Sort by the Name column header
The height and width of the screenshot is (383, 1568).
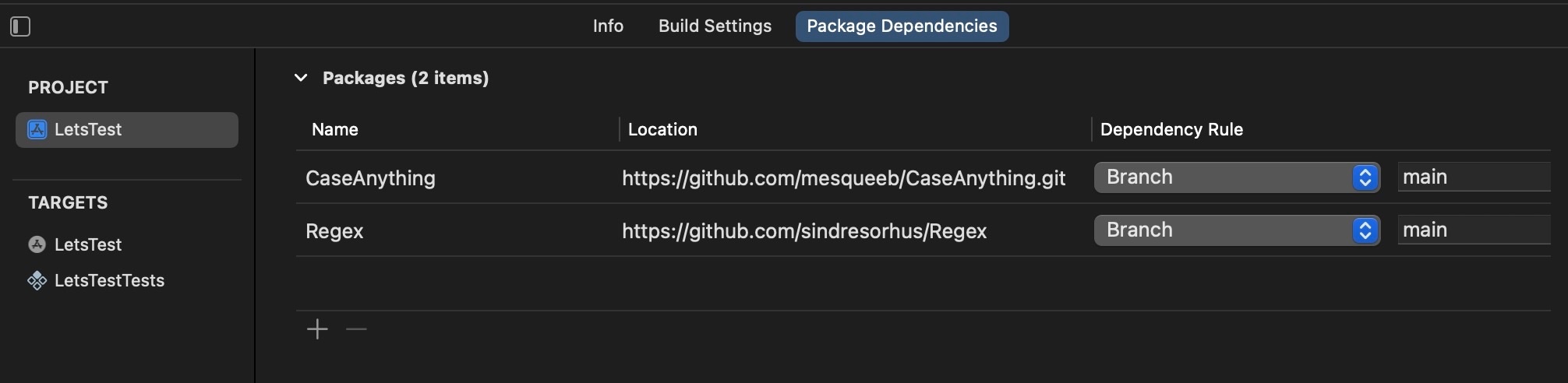(335, 129)
